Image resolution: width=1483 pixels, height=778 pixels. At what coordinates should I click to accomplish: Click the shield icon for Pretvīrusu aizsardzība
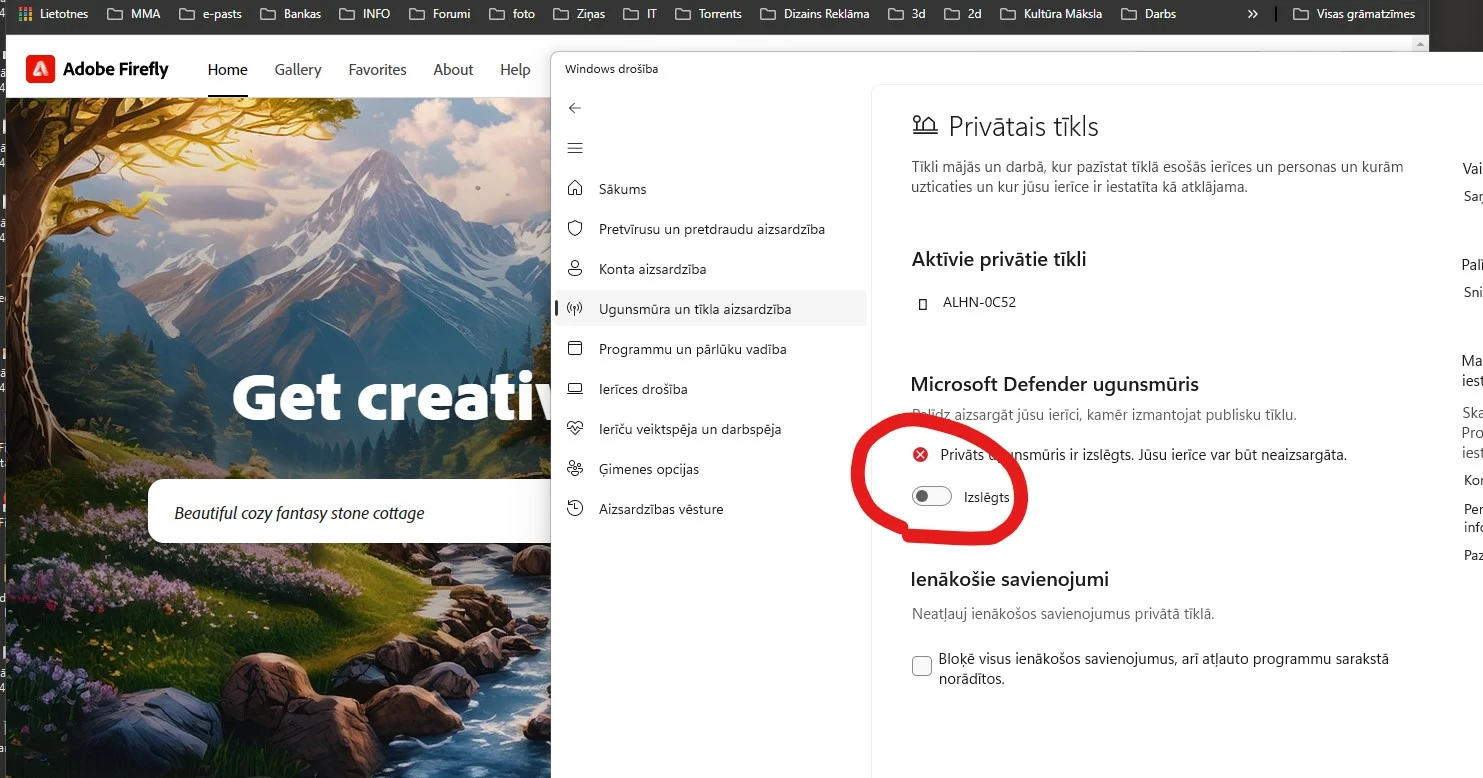[575, 228]
